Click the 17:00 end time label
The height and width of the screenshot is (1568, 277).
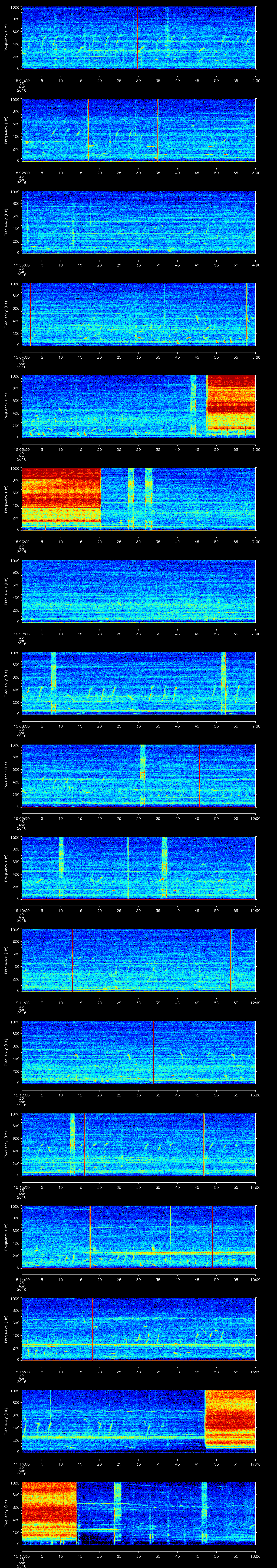pyautogui.click(x=255, y=1464)
